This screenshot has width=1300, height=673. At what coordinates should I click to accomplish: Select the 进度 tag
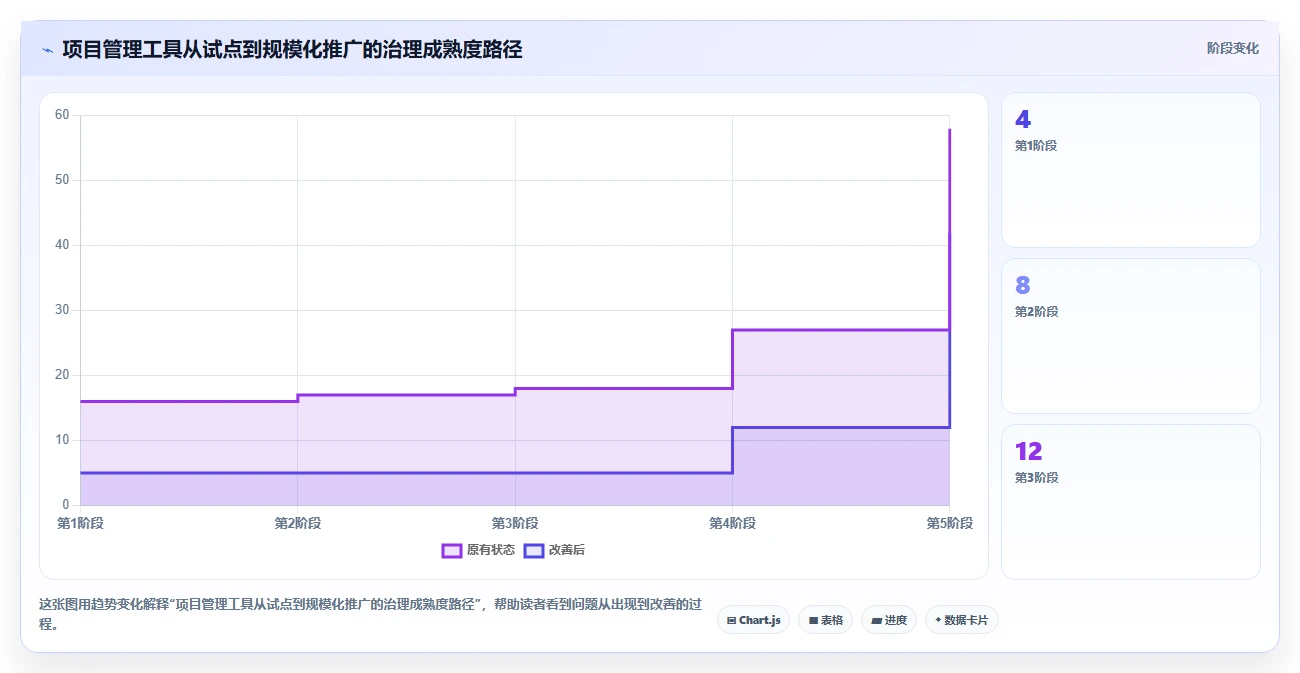point(888,620)
